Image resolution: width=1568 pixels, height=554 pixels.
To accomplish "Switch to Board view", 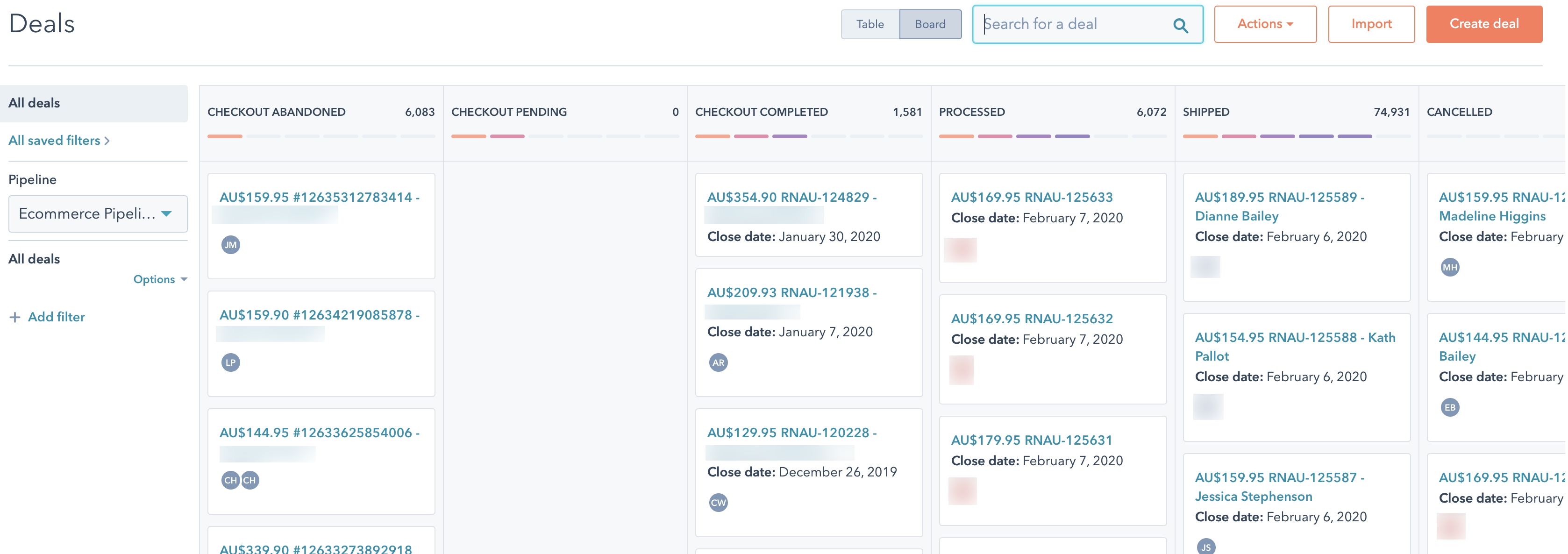I will 930,24.
